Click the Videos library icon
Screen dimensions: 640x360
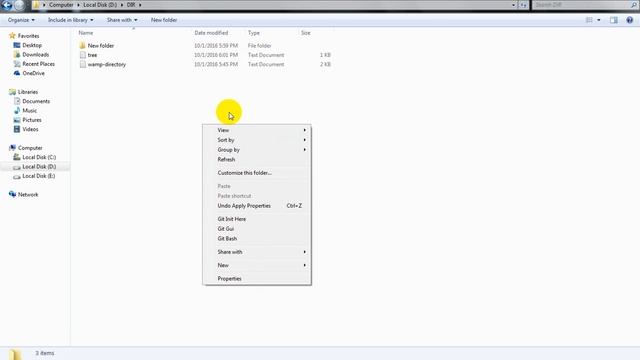(17, 129)
